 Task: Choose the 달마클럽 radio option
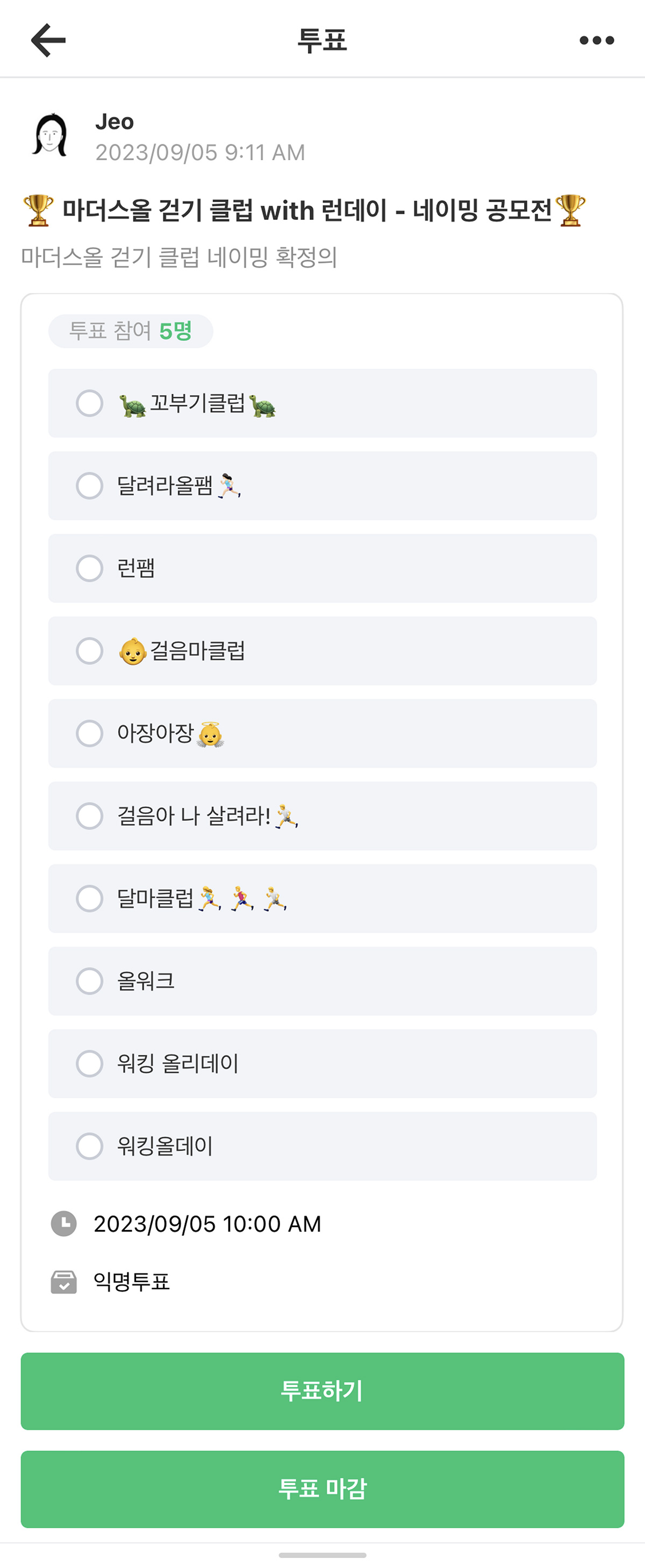89,898
